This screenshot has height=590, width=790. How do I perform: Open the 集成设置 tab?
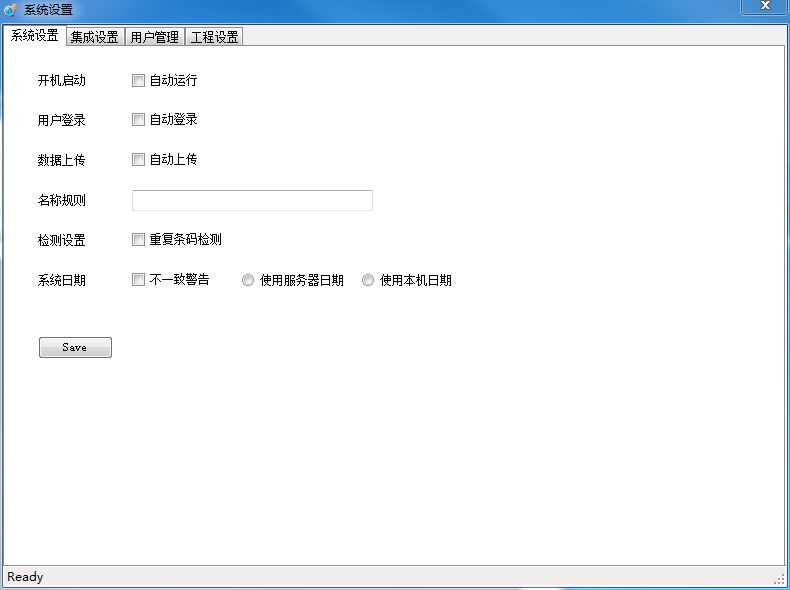pos(94,37)
